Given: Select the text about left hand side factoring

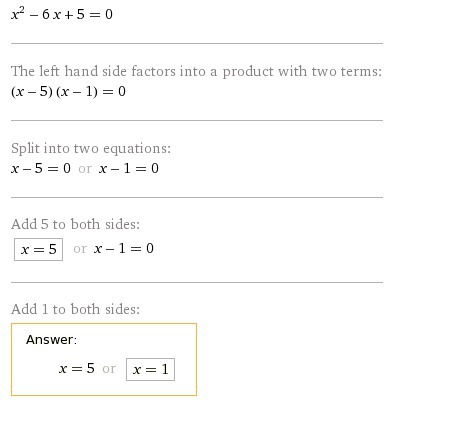Looking at the screenshot, I should pyautogui.click(x=196, y=71).
